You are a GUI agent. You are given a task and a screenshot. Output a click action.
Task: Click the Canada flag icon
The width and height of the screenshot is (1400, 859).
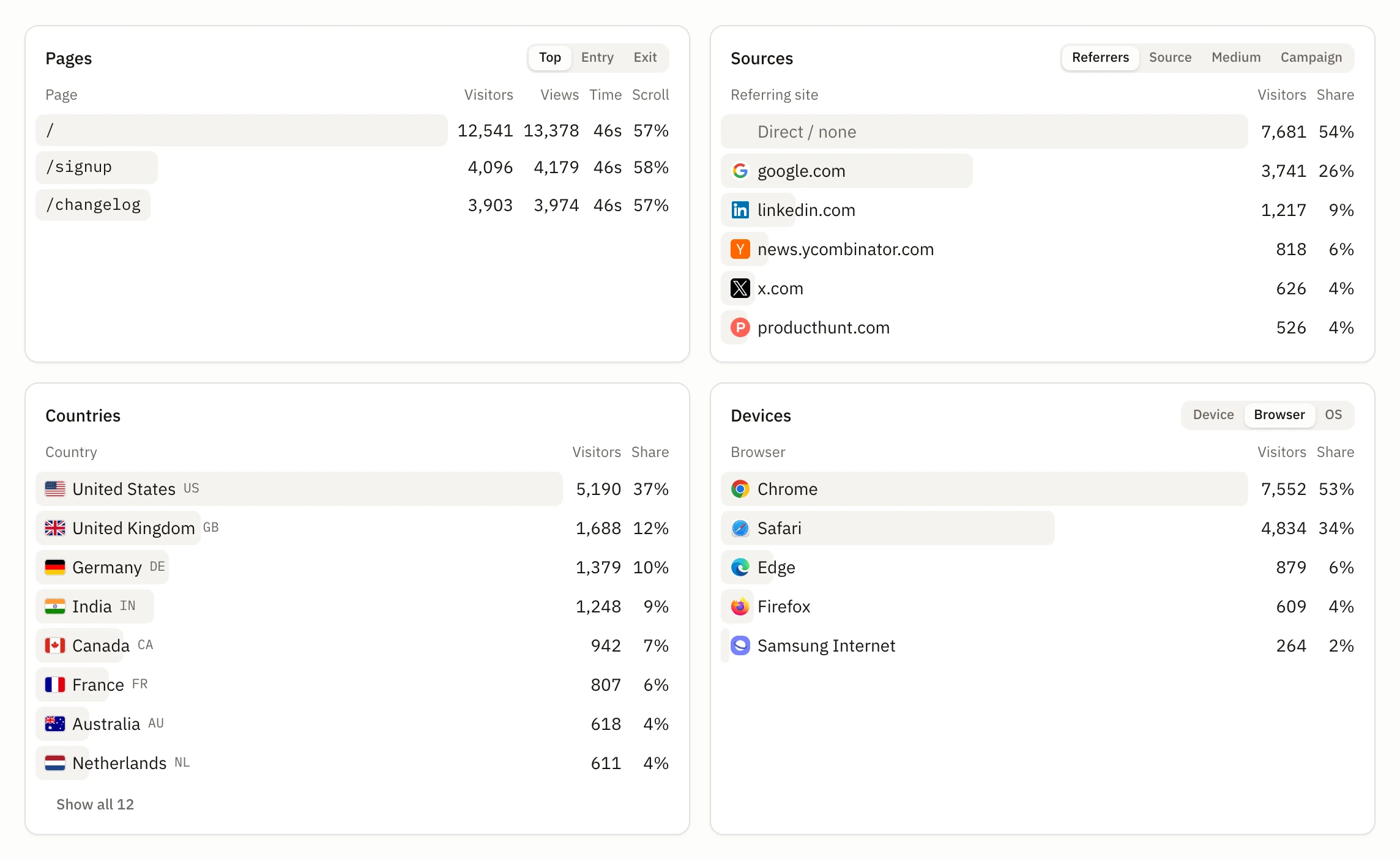point(55,645)
